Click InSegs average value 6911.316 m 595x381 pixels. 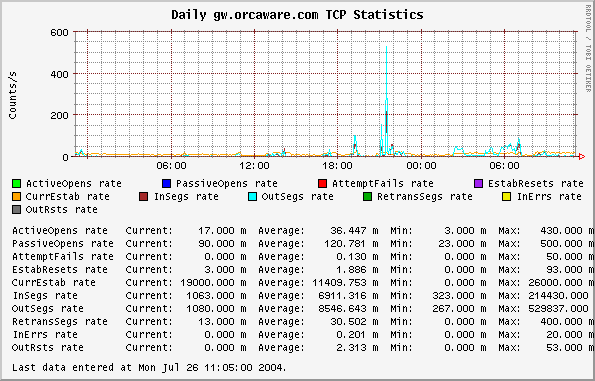(x=348, y=296)
